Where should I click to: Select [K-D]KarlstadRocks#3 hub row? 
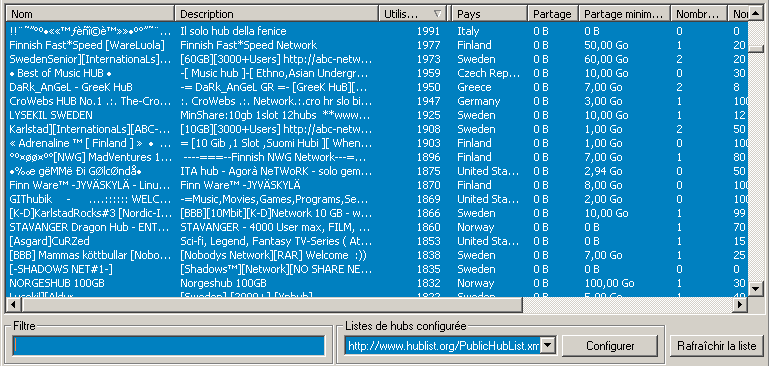tap(377, 213)
